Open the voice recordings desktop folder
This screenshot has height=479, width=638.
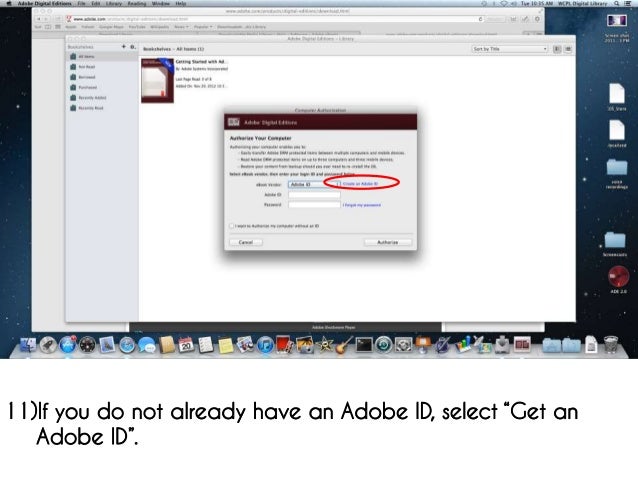617,167
